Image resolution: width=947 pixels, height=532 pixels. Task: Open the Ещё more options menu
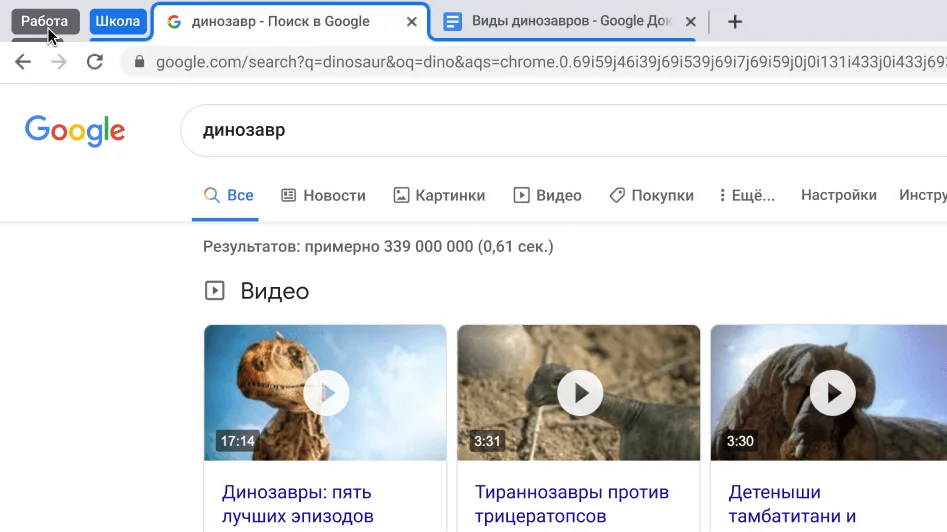click(x=746, y=195)
